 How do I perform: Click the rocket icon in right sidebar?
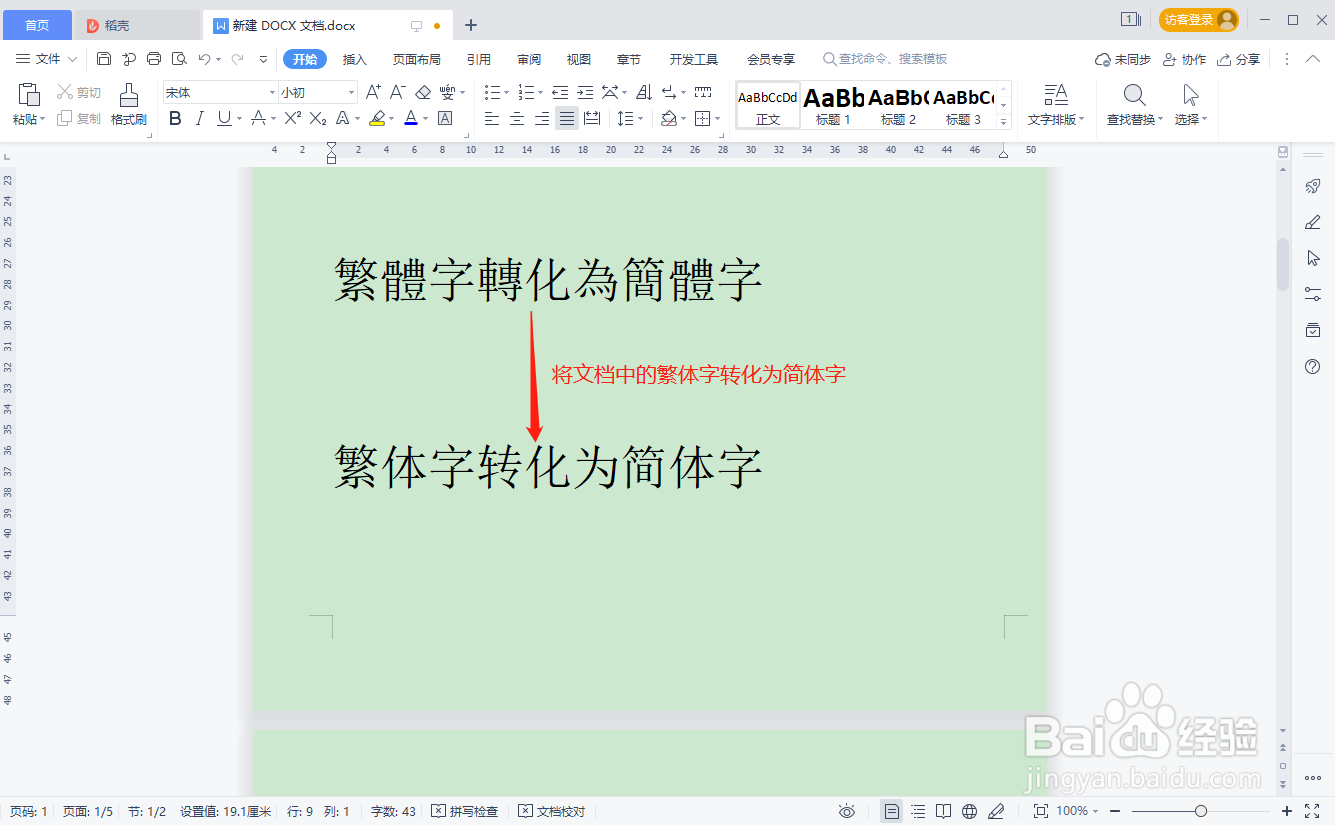click(1313, 186)
